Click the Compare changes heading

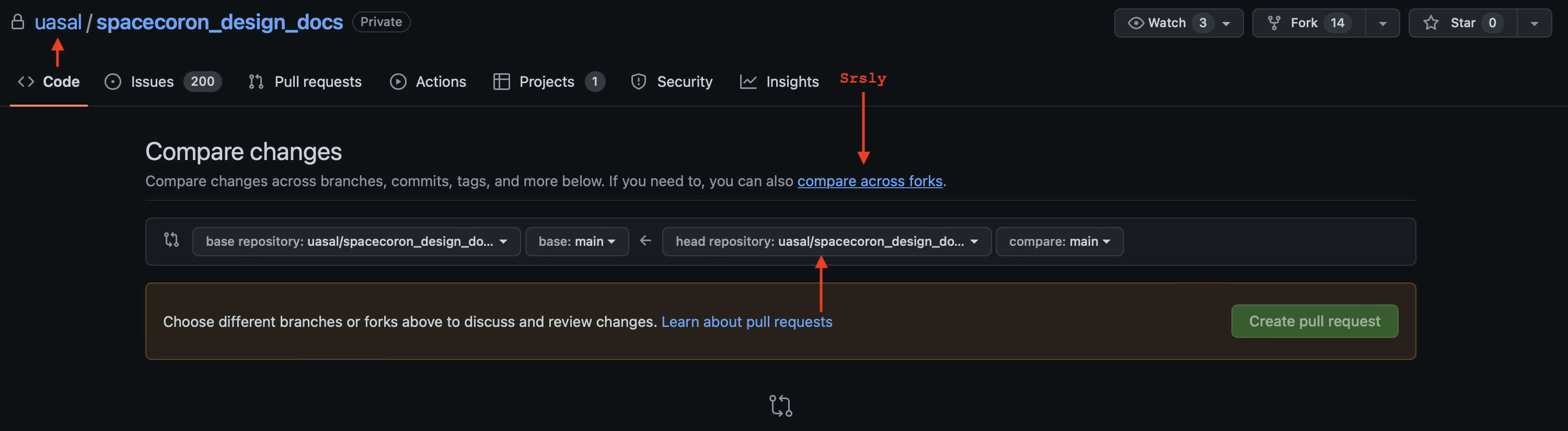[244, 152]
